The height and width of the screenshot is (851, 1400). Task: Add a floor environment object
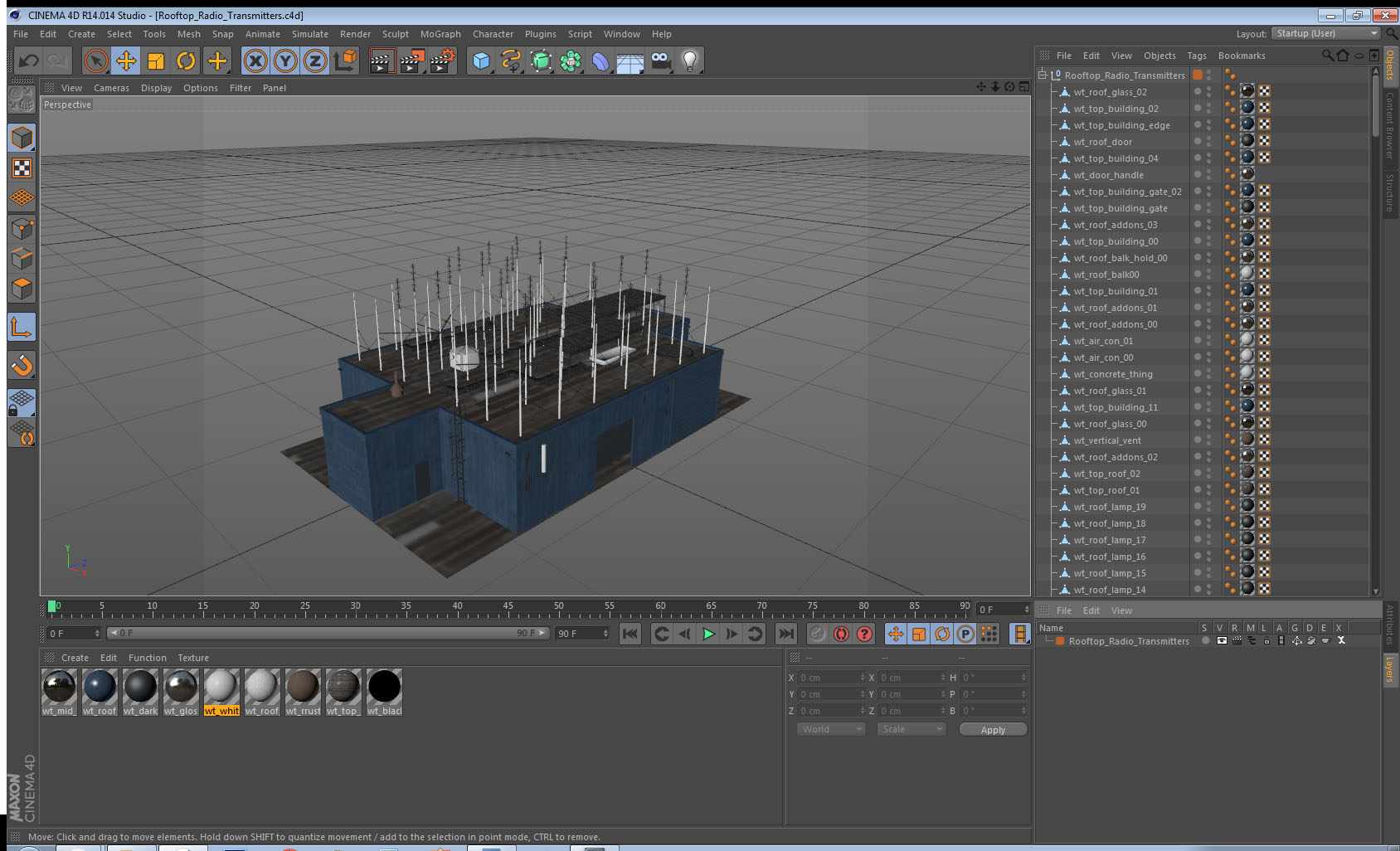[630, 61]
